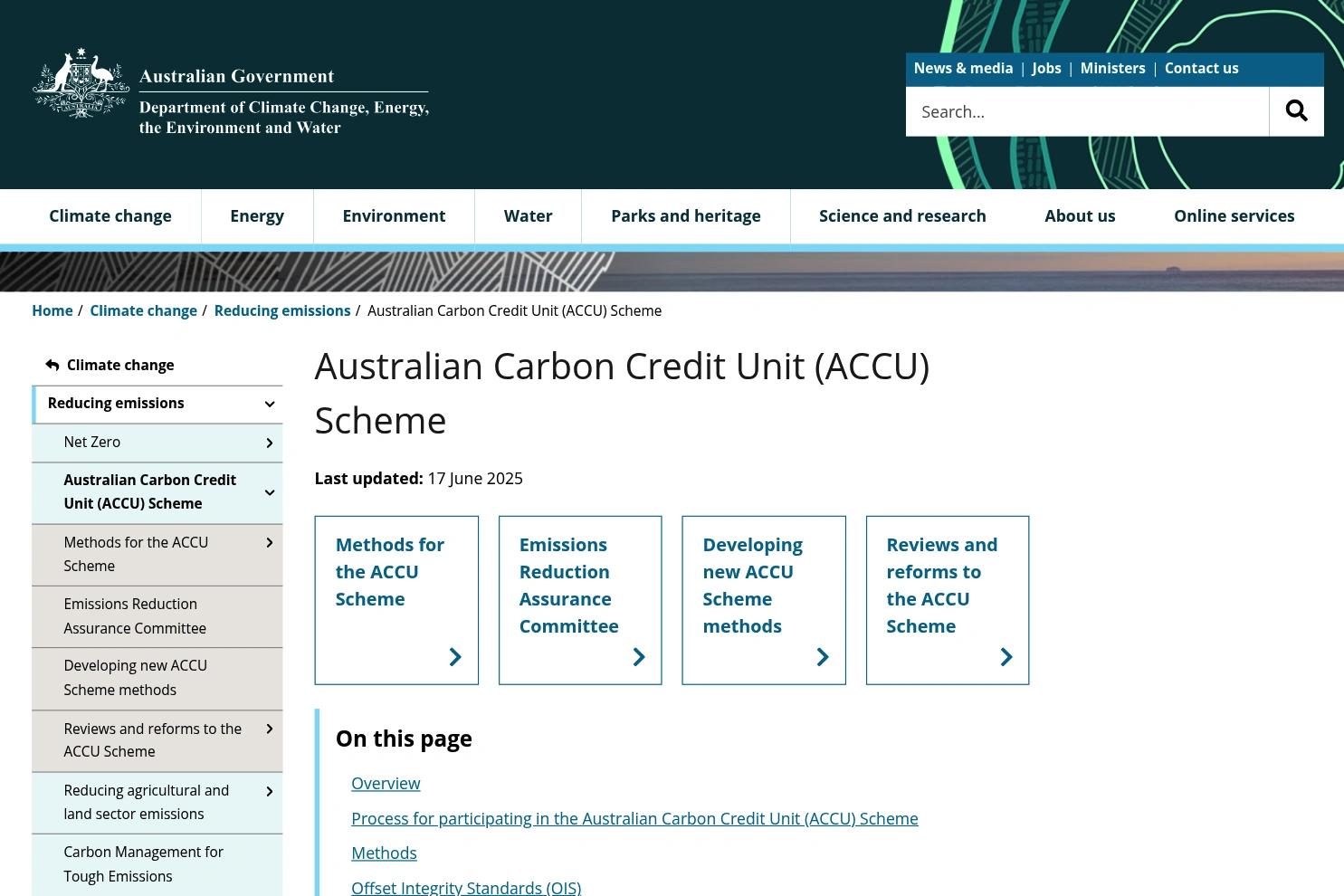Click the Australian Carbon Credit Unit (ACCU) Scheme page title
Screen dimensions: 1344x896
pyautogui.click(x=622, y=393)
